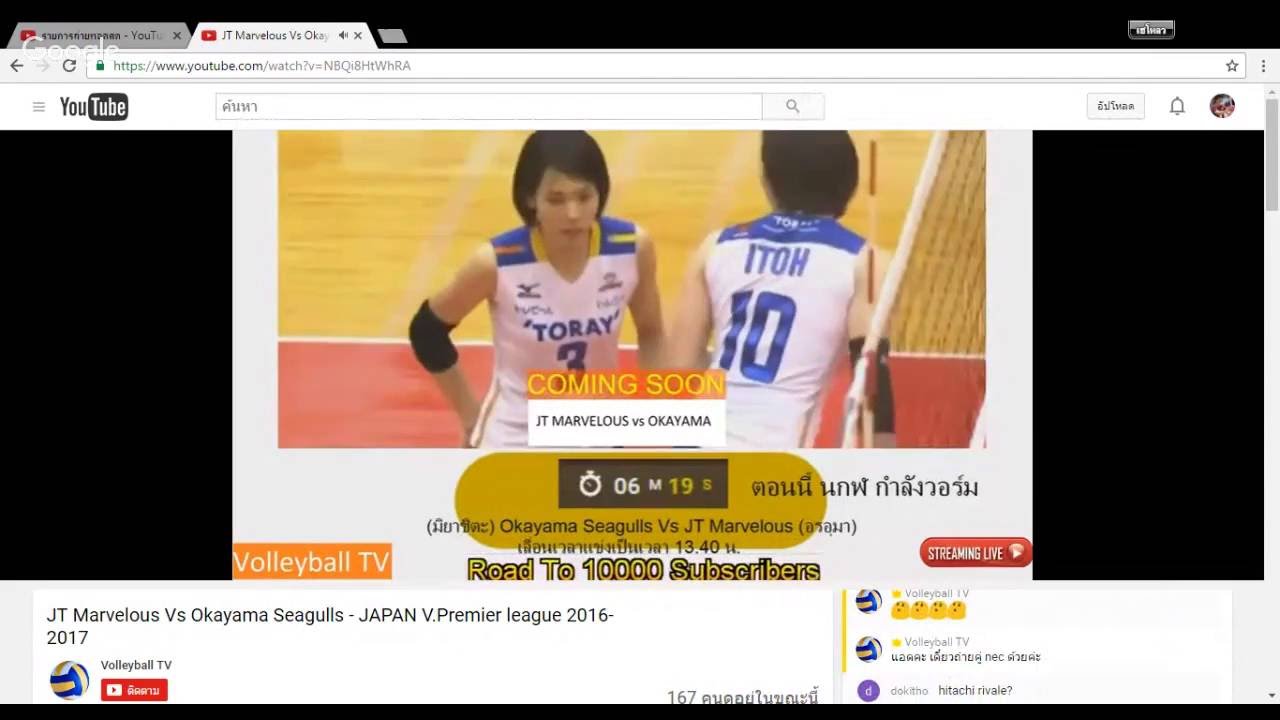
Task: Click the emoji chat message from Volleyball TV
Action: click(928, 610)
